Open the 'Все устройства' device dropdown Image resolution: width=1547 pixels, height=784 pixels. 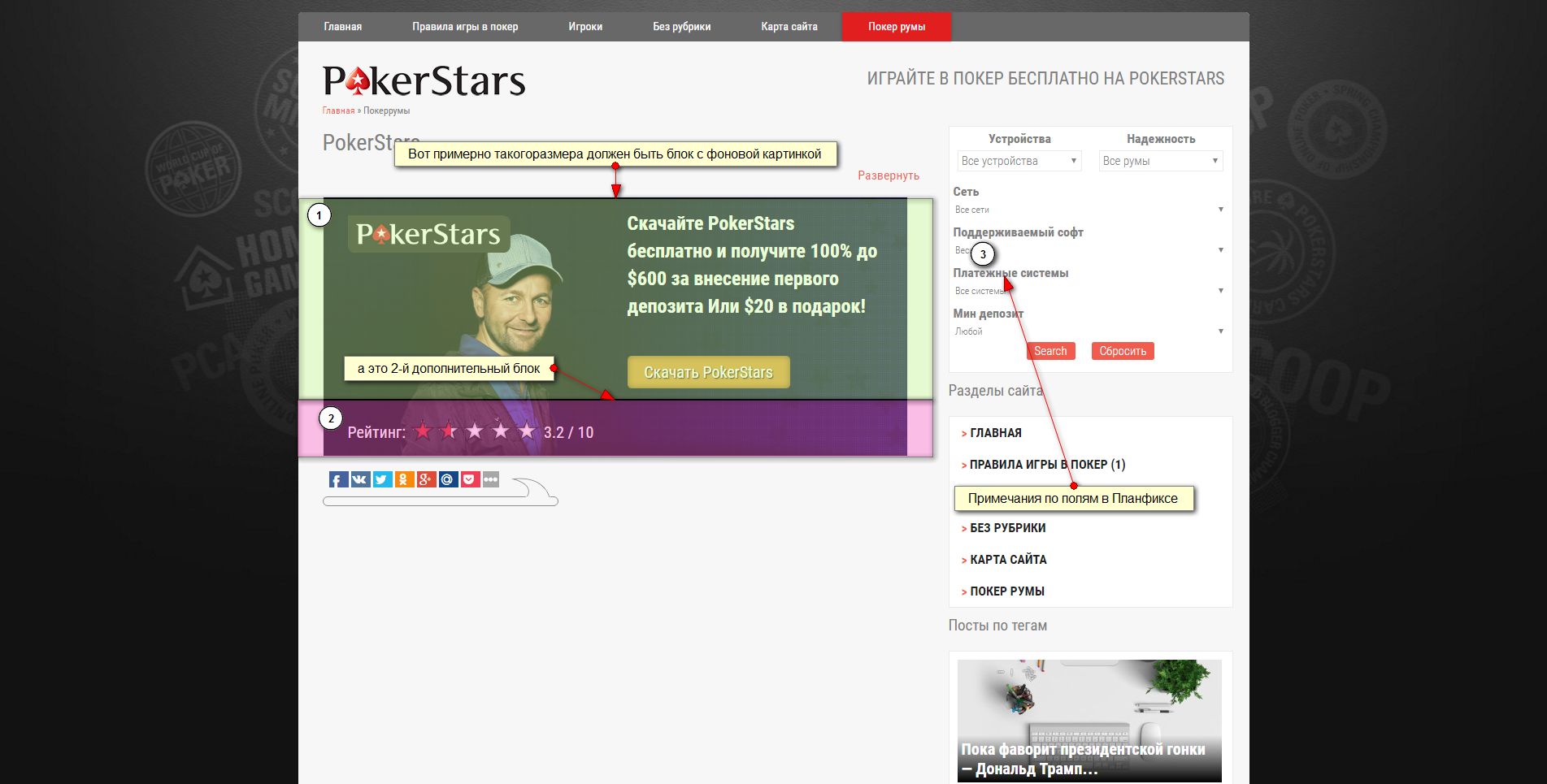point(1019,161)
